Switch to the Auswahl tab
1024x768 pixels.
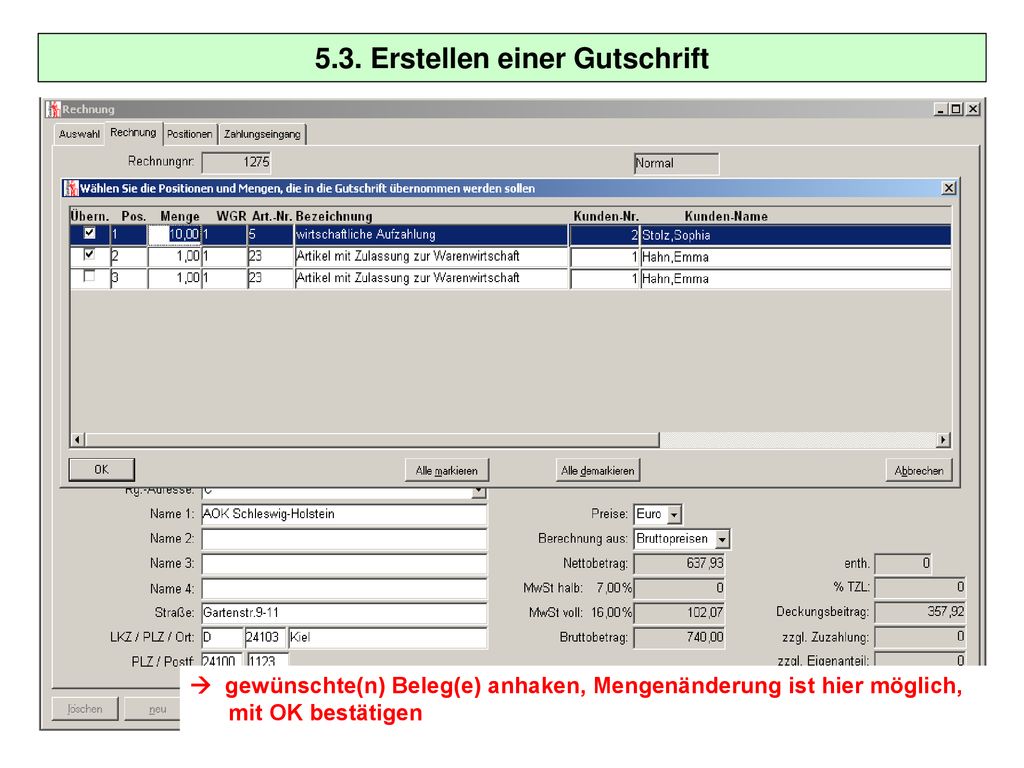click(x=79, y=134)
